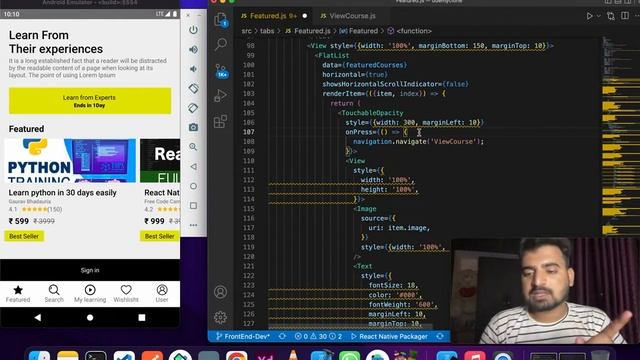The height and width of the screenshot is (360, 640).
Task: Open Manage gear icon in VS Code
Action: 220,317
